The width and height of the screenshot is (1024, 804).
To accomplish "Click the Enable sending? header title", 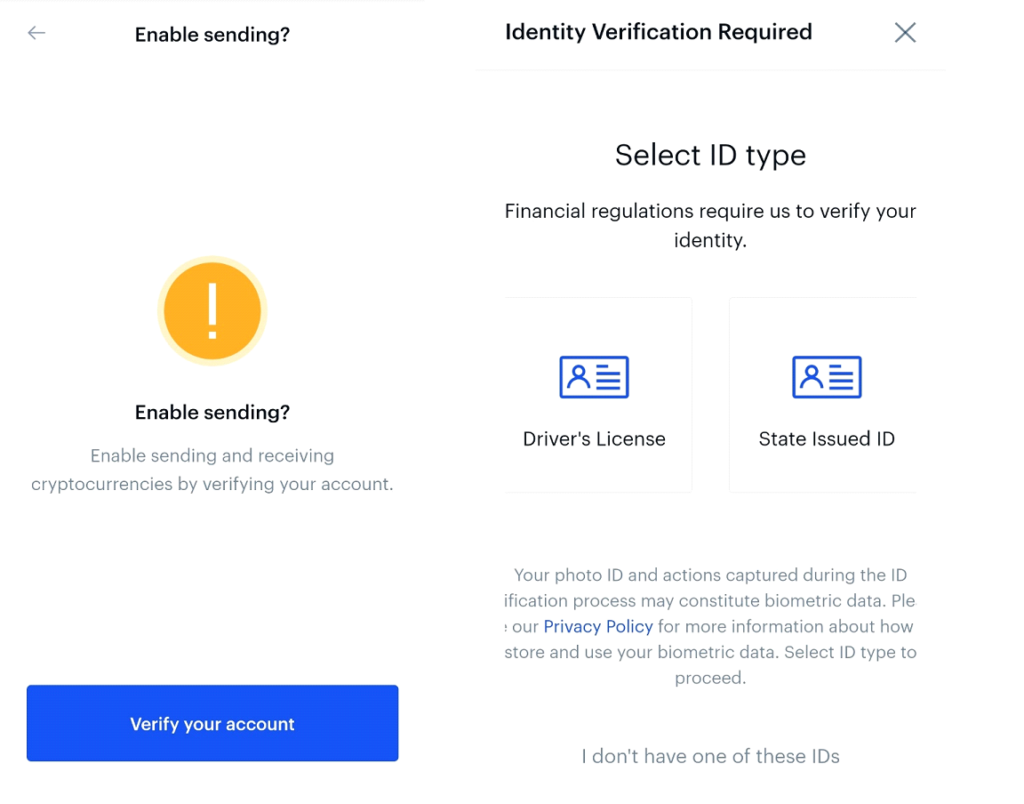I will point(212,34).
